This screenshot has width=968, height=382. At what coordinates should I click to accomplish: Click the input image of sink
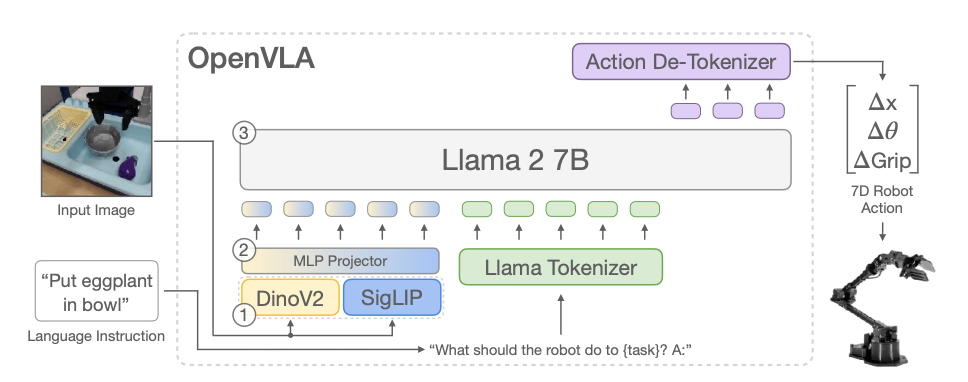(96, 141)
